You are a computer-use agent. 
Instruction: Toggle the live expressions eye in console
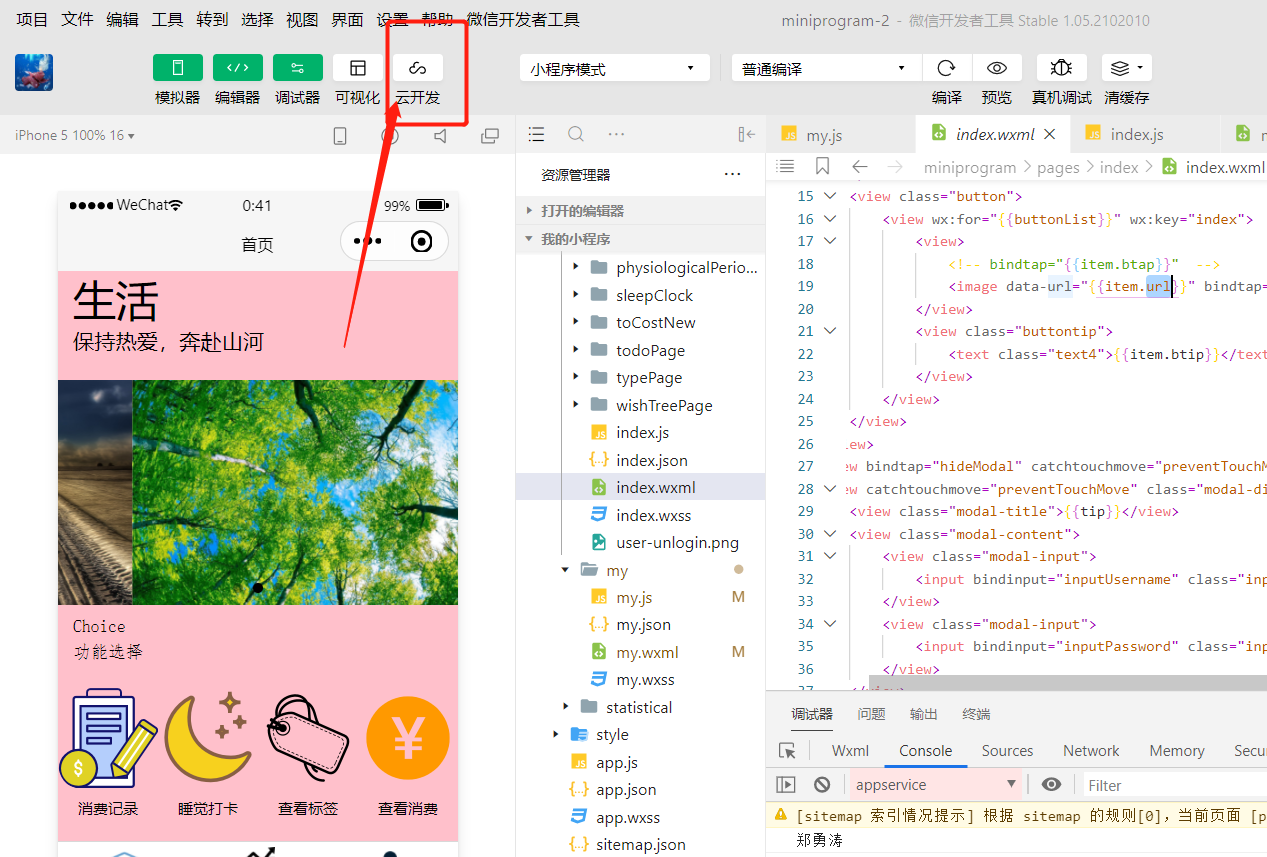(1051, 784)
